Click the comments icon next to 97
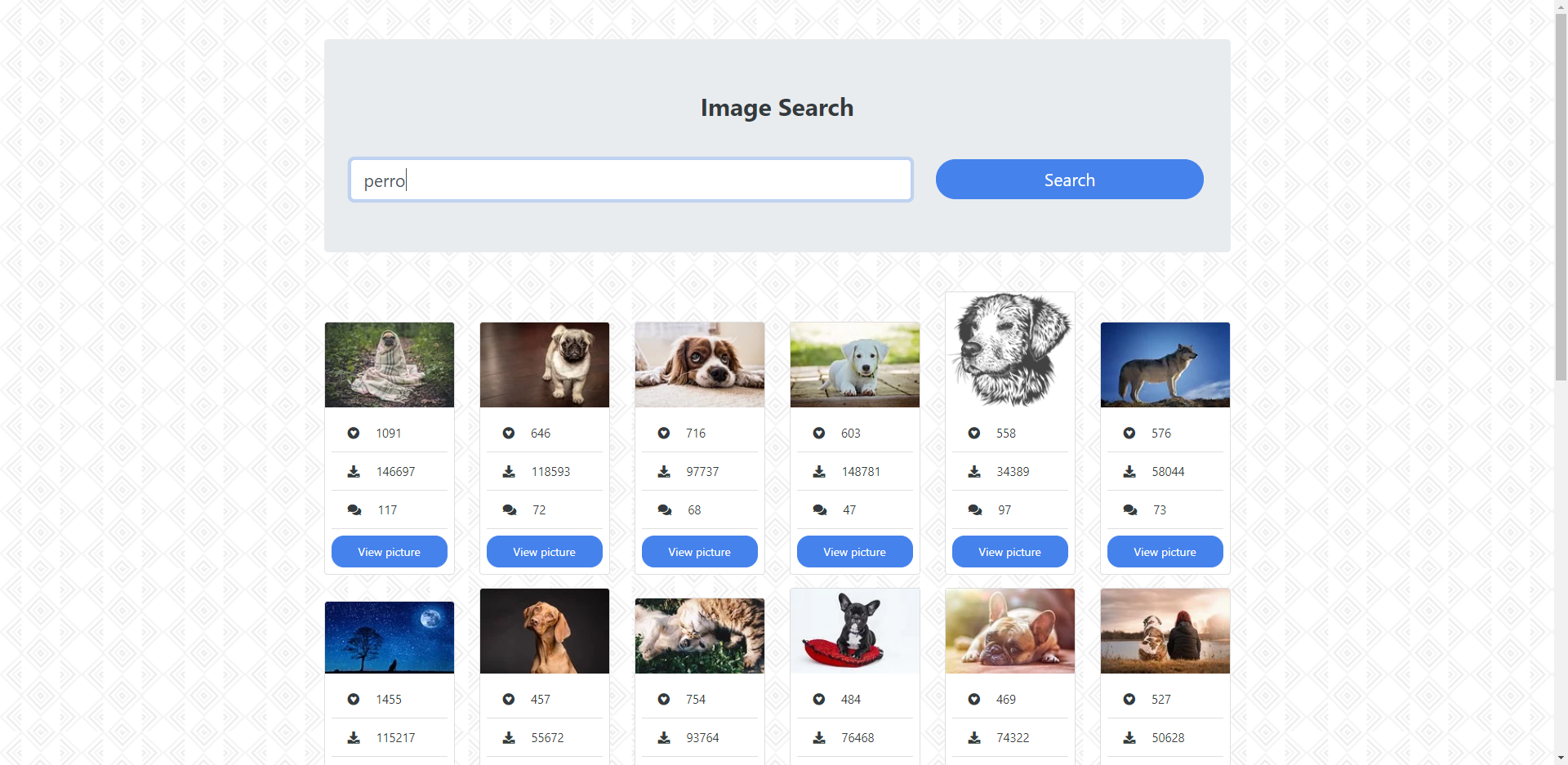 click(x=975, y=510)
